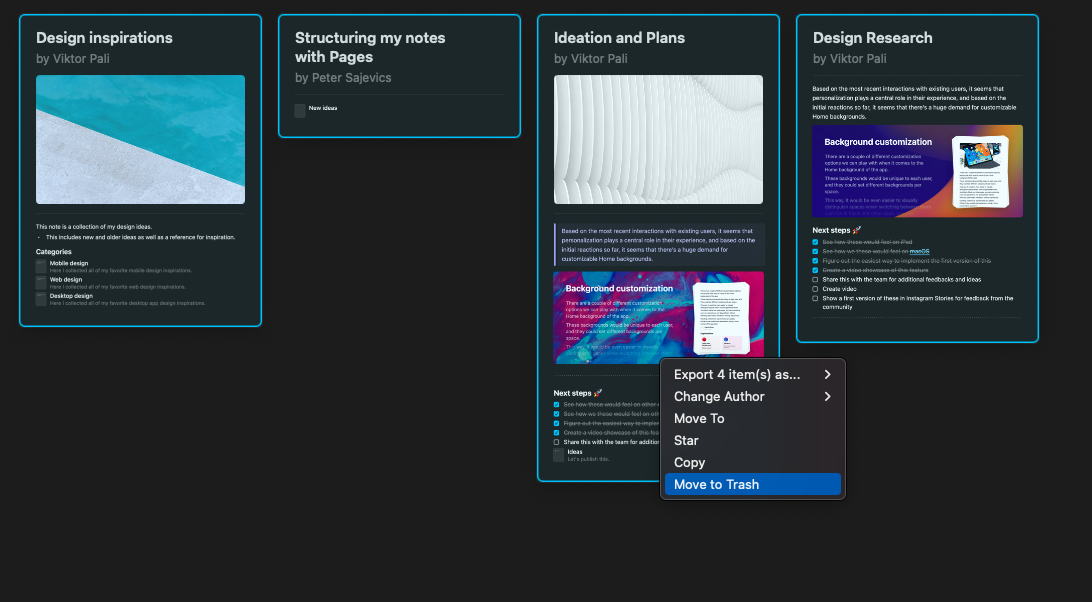Expand the Change Author submenu arrow

[827, 396]
